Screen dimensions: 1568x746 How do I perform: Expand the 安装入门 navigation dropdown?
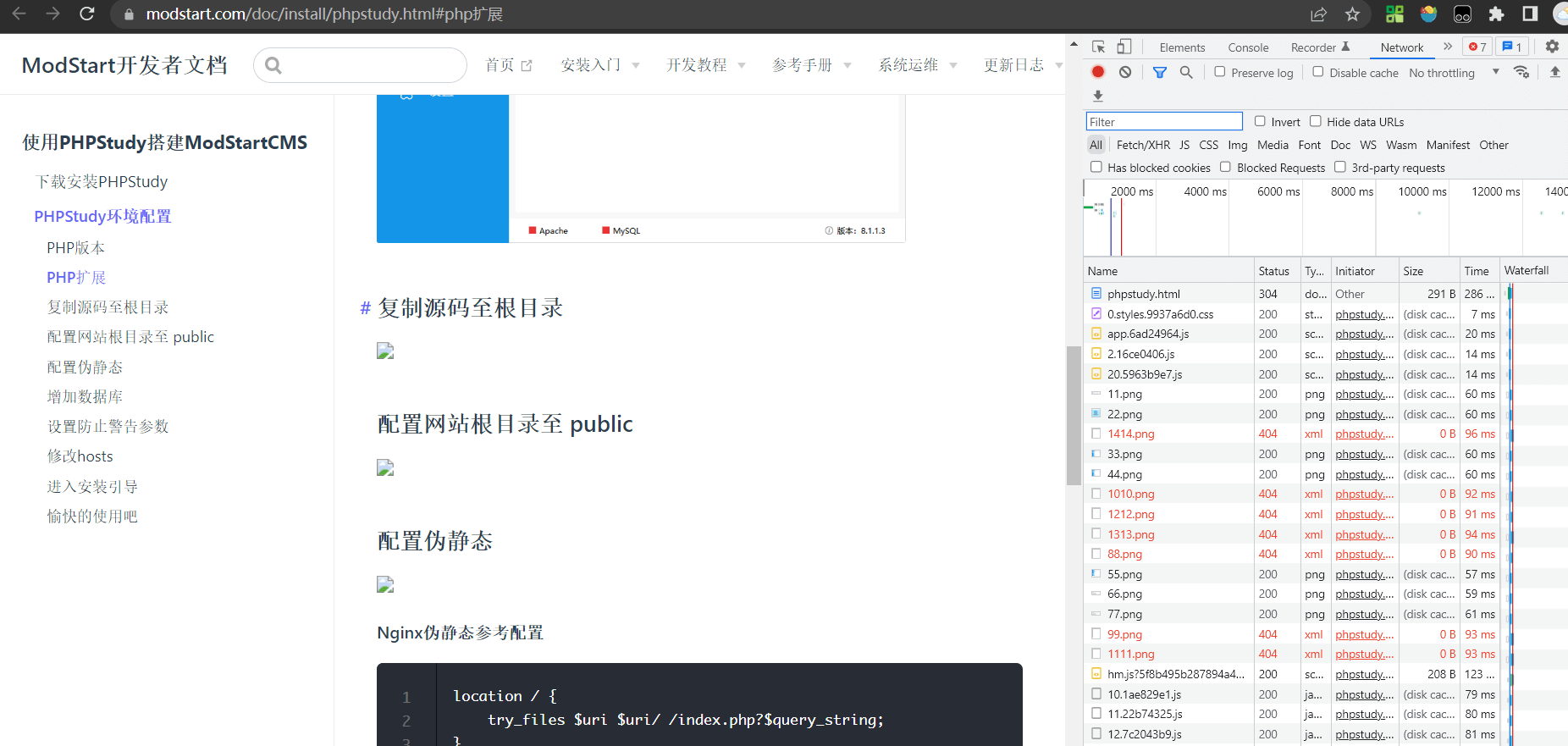click(600, 65)
